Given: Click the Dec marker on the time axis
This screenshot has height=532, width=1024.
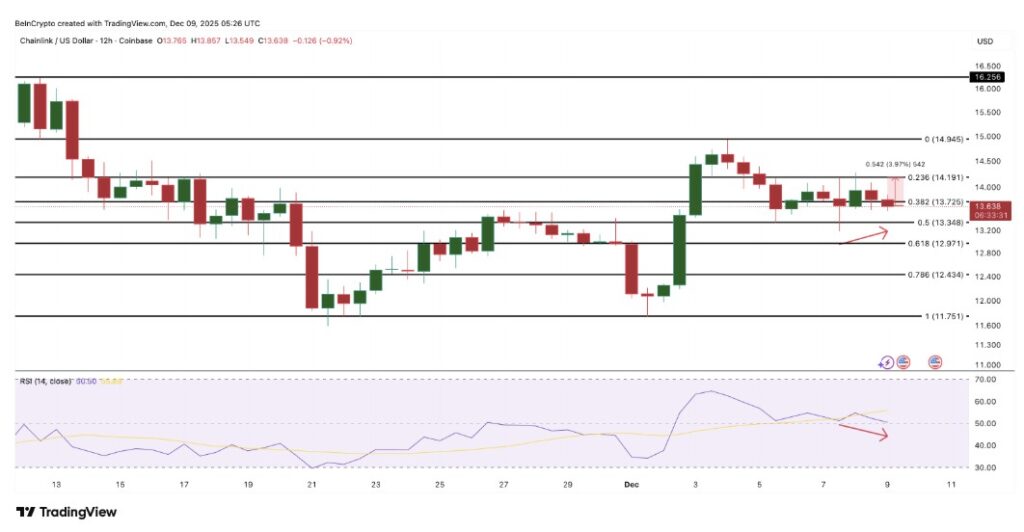Looking at the screenshot, I should pyautogui.click(x=631, y=484).
